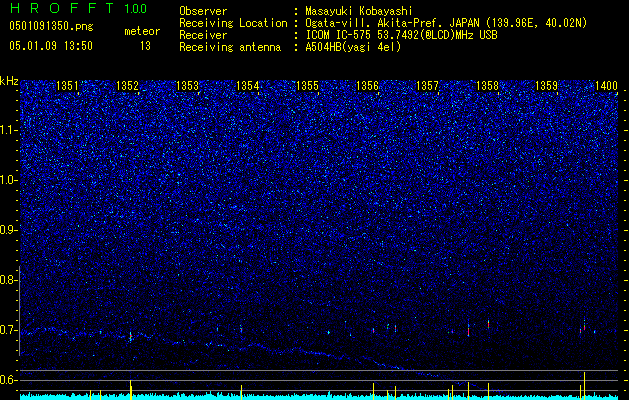Click the timestamp 05.01.09 13:50
The height and width of the screenshot is (400, 629).
pos(51,46)
